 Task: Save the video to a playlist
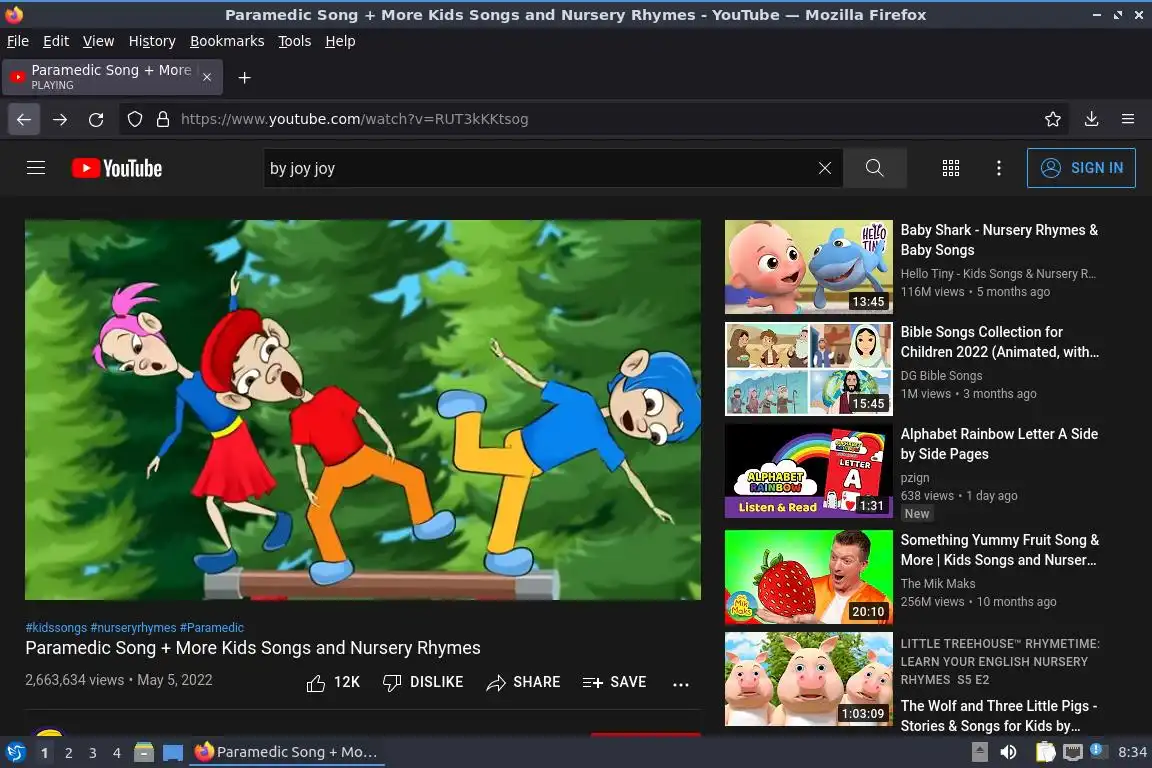[614, 683]
